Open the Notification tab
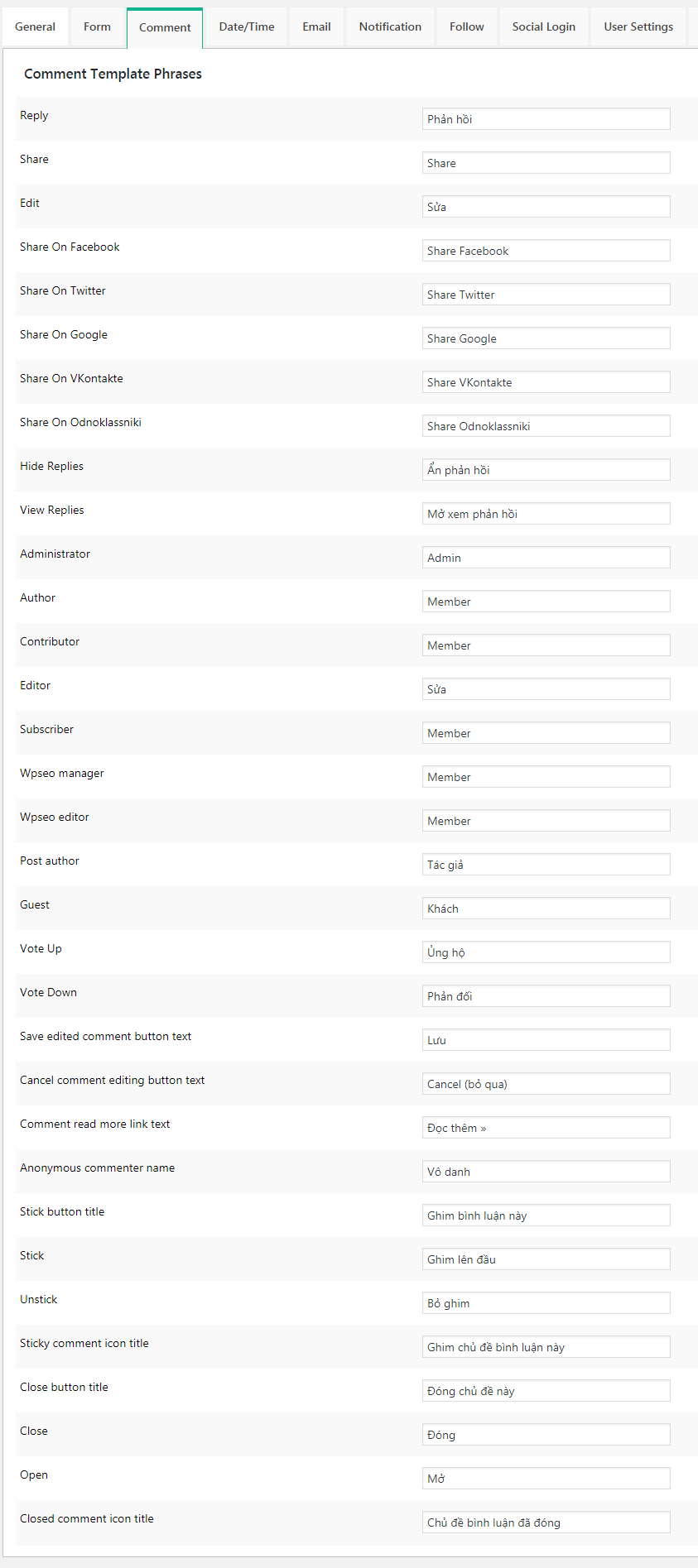This screenshot has height=1568, width=698. click(x=390, y=26)
